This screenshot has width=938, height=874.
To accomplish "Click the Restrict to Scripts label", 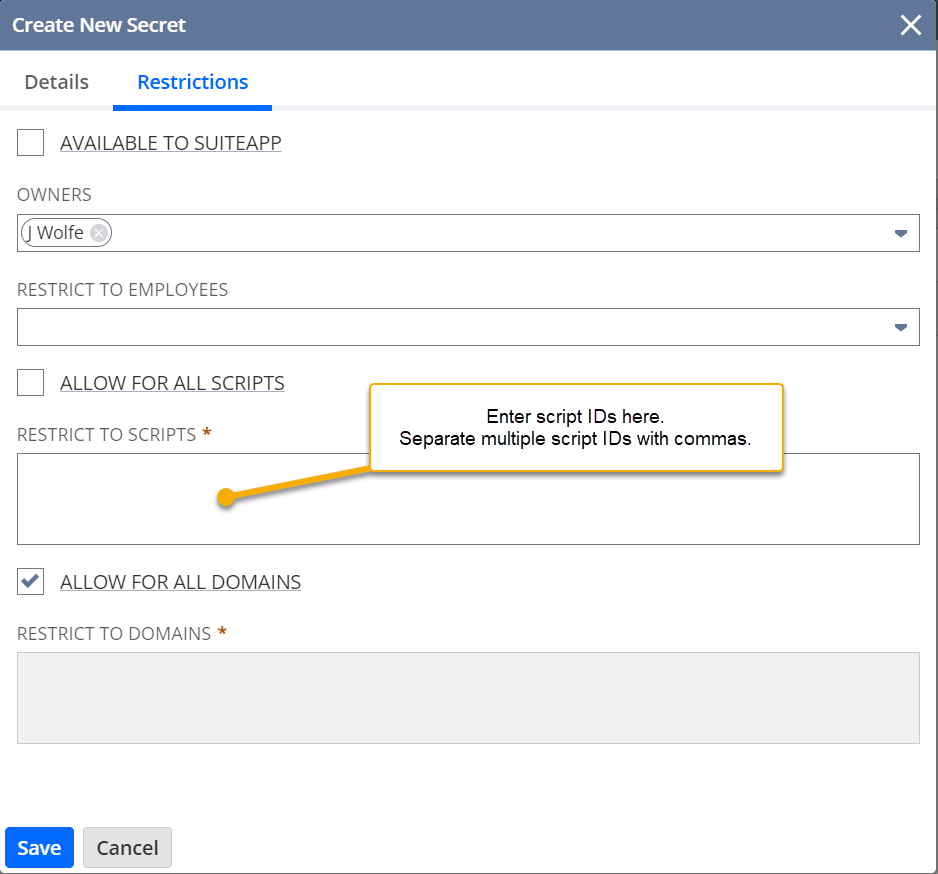I will click(106, 434).
